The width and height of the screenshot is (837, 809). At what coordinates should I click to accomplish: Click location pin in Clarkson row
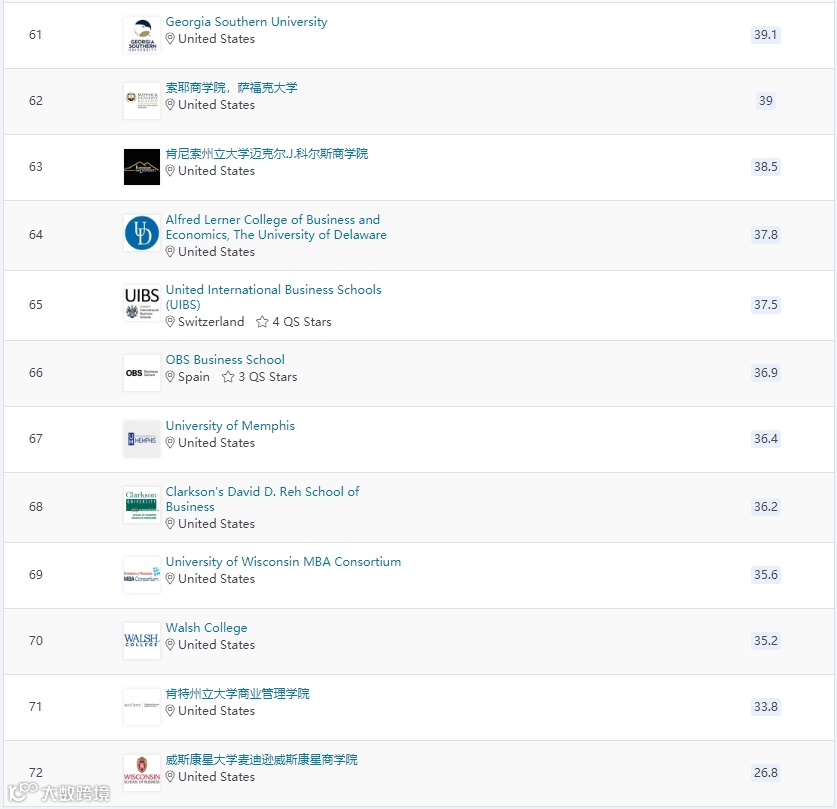[x=170, y=524]
